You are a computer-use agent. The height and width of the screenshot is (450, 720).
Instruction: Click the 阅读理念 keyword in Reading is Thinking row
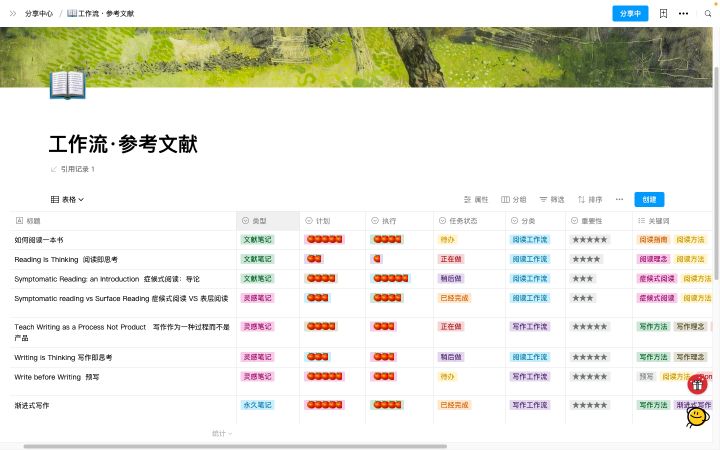(x=653, y=259)
